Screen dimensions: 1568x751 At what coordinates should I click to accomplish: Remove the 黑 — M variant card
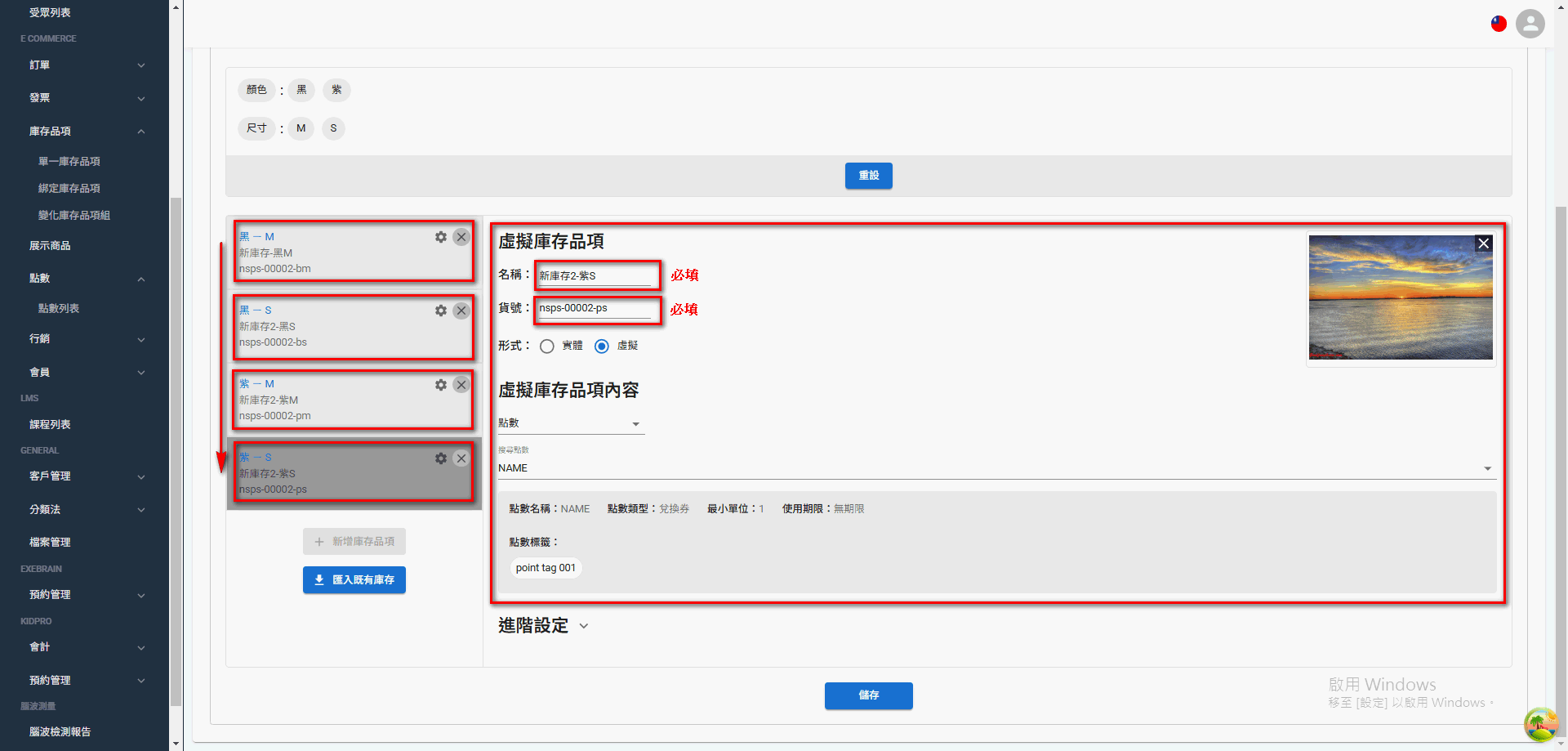pyautogui.click(x=461, y=237)
